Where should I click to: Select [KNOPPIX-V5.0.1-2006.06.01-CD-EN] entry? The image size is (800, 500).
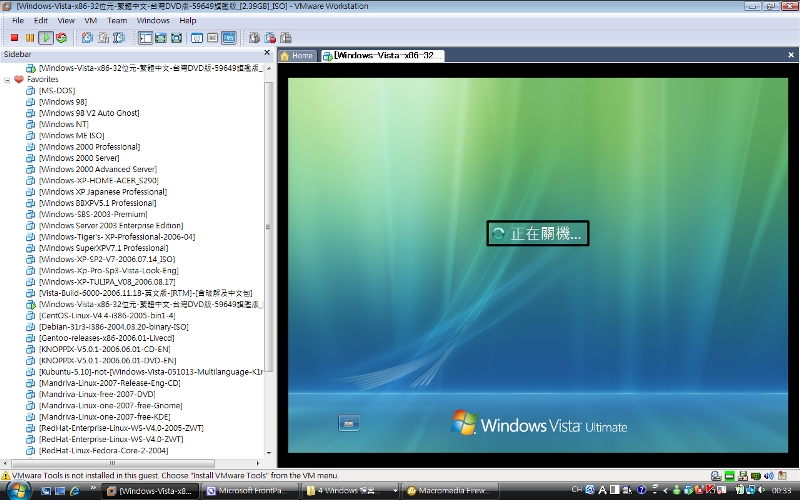(x=105, y=349)
